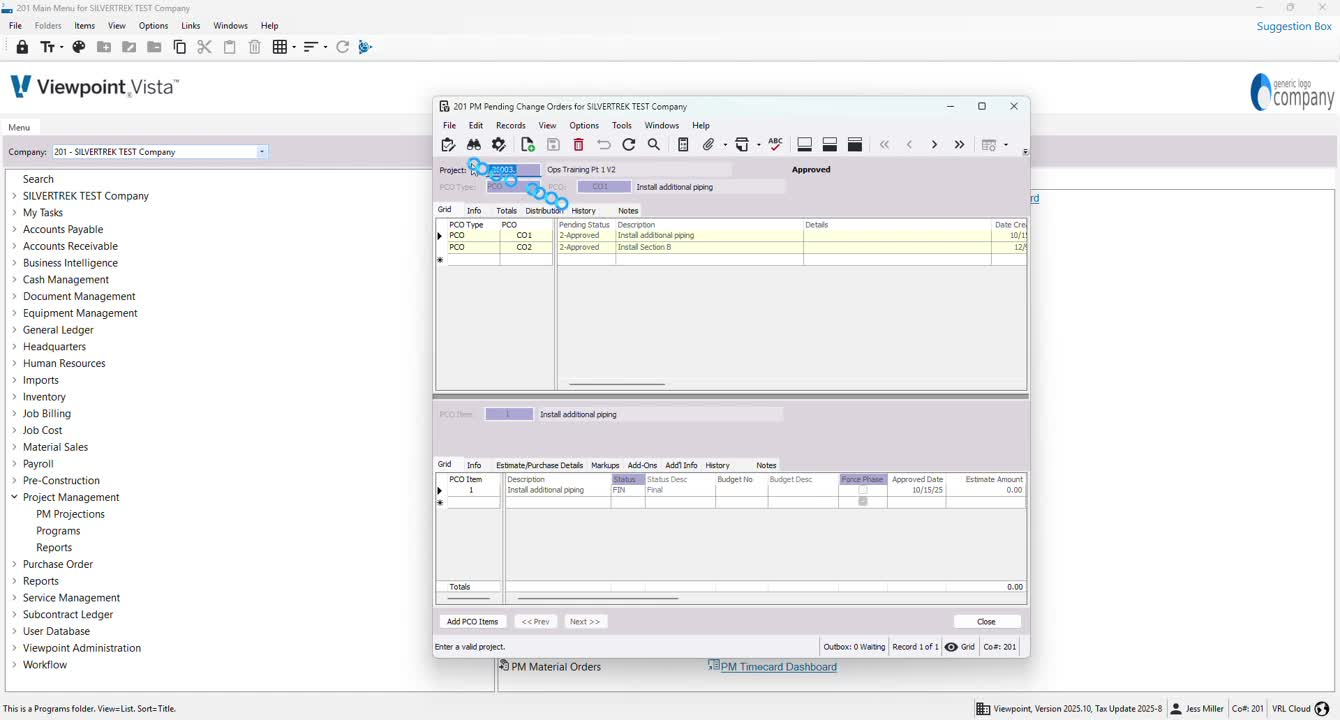Click the grid view icon in main toolbar
This screenshot has width=1340, height=720.
(x=280, y=47)
